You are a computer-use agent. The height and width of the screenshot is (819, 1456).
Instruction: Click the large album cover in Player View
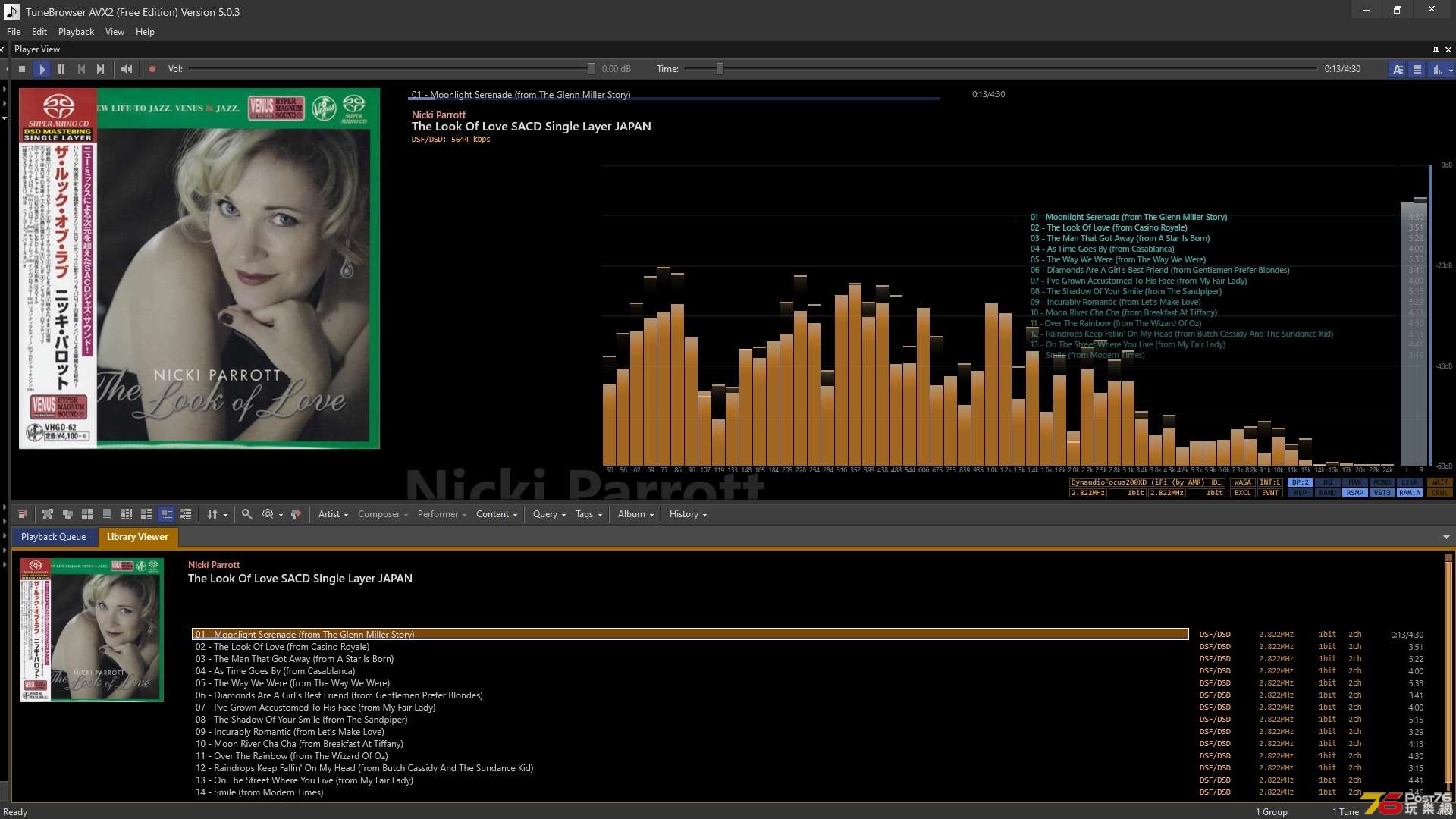coord(199,268)
